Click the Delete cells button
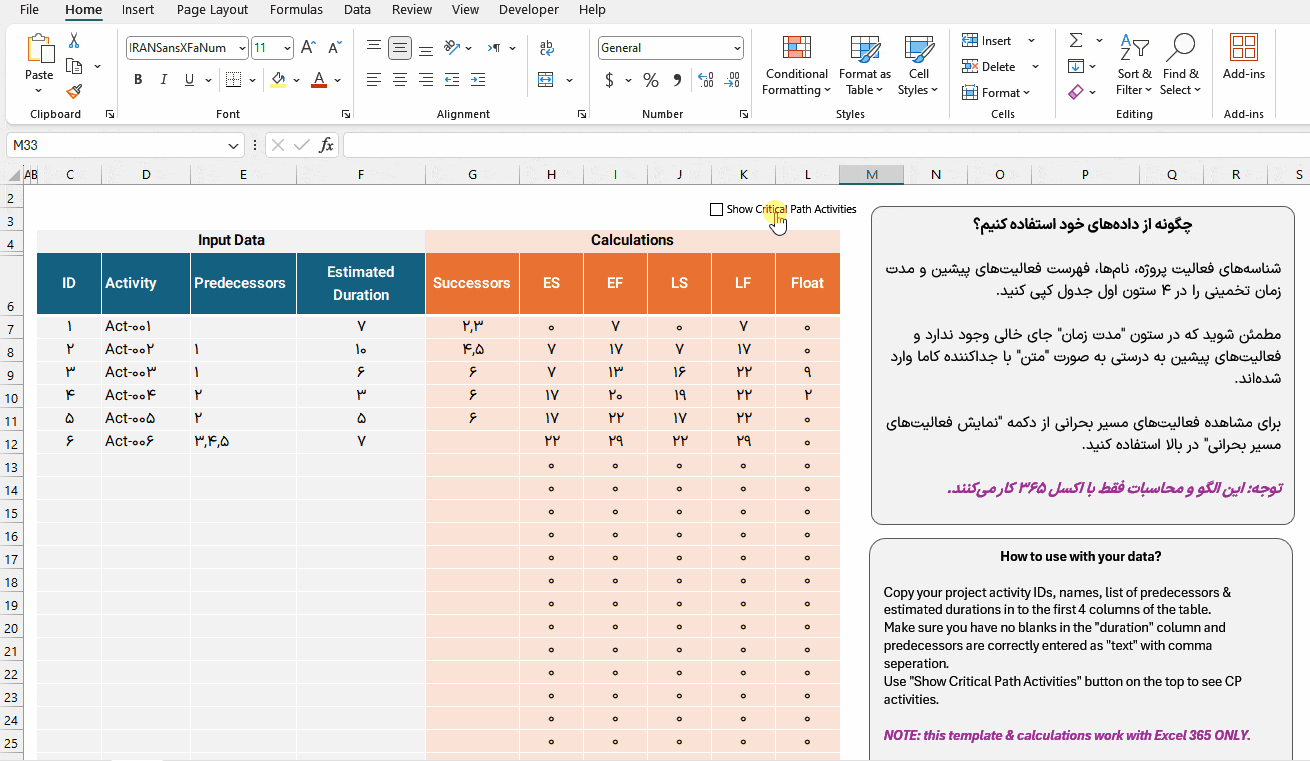 click(990, 67)
